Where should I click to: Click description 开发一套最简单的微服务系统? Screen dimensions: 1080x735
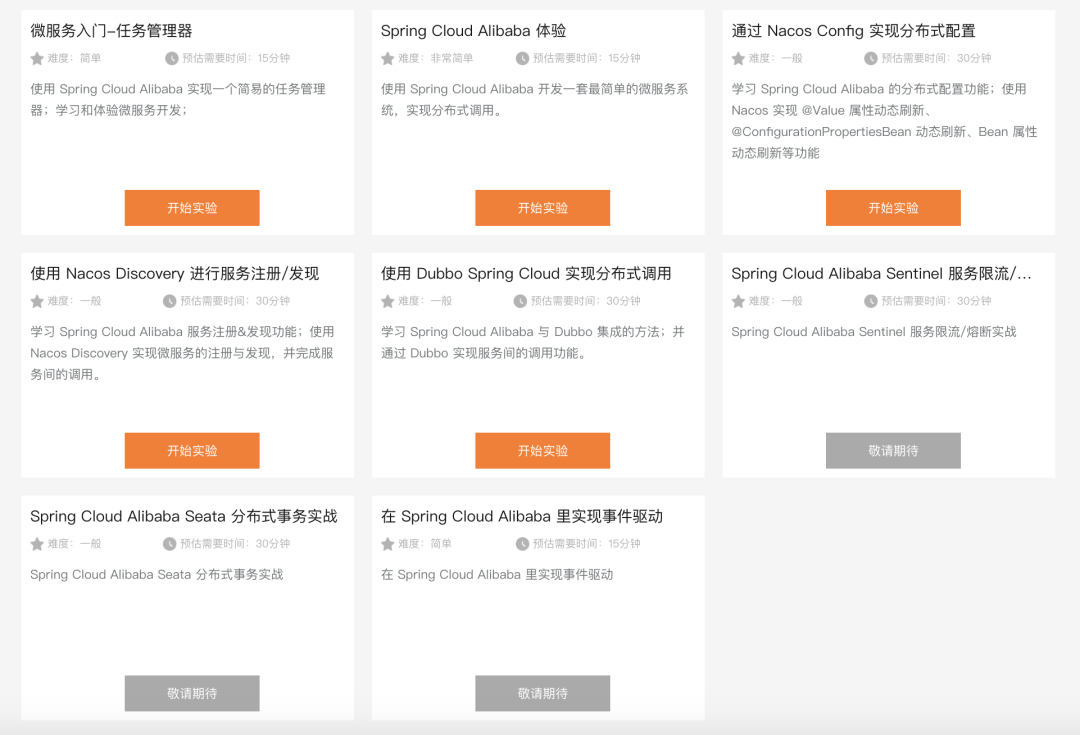pos(534,99)
